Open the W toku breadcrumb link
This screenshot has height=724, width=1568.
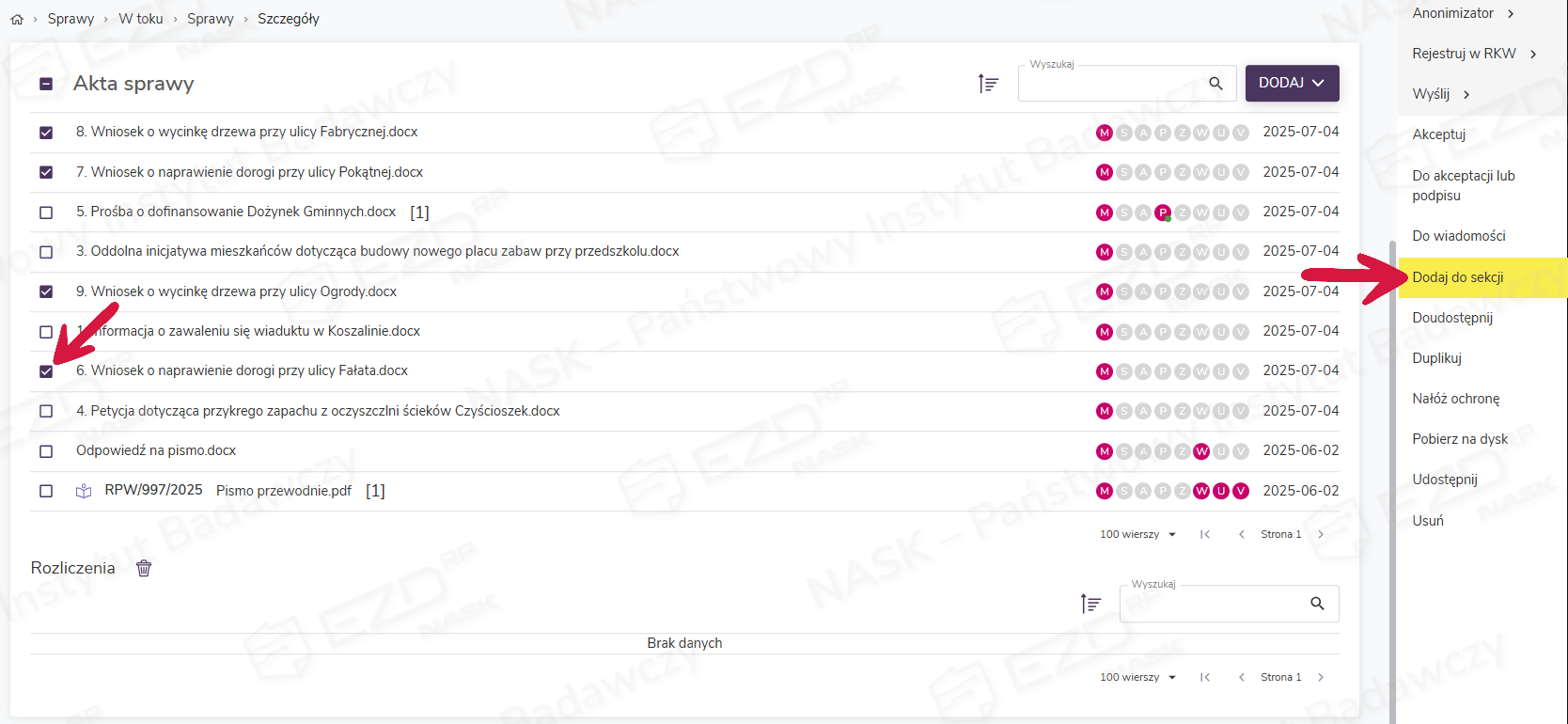[141, 19]
